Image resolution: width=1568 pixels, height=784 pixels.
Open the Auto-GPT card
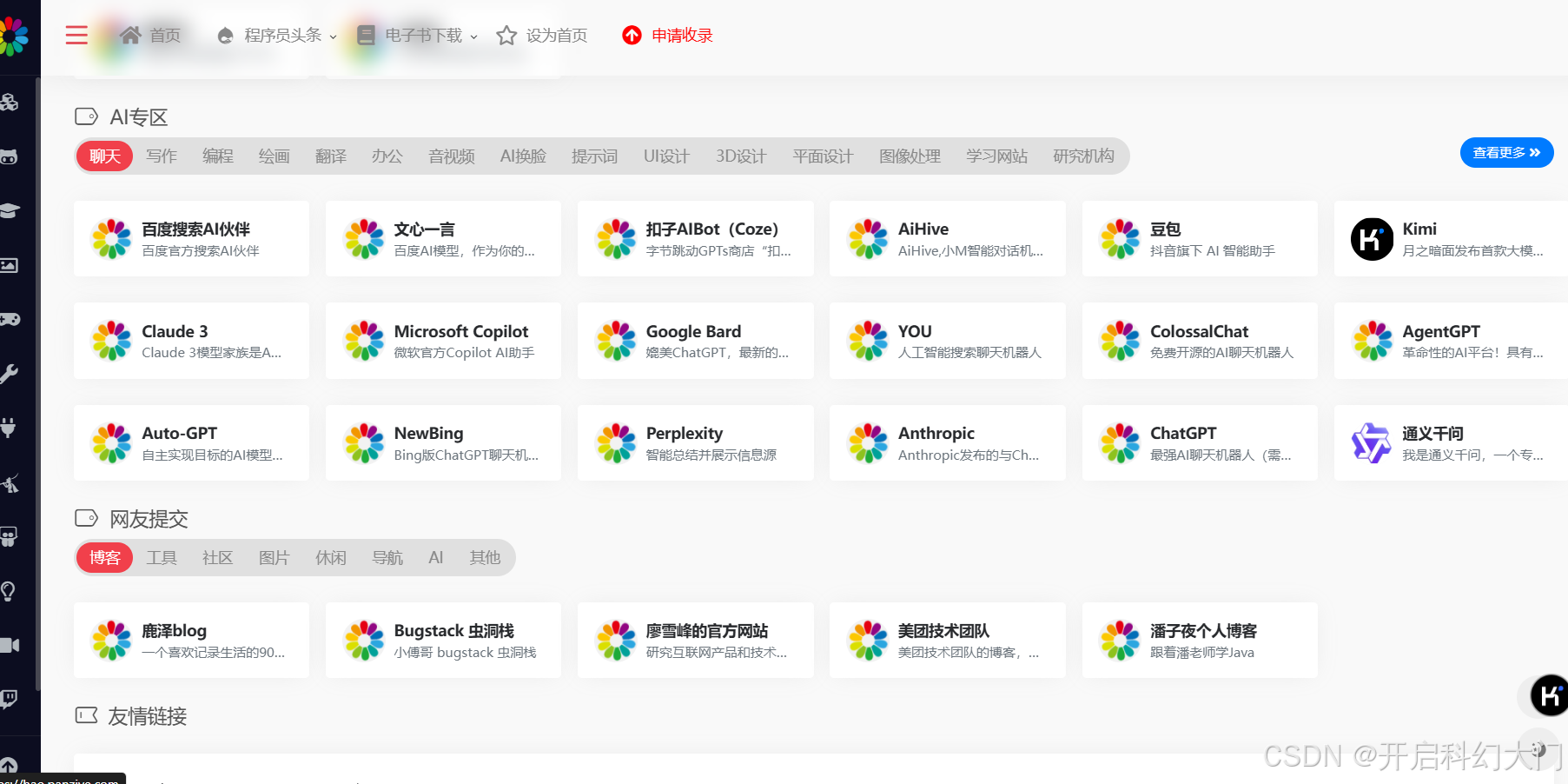click(191, 443)
